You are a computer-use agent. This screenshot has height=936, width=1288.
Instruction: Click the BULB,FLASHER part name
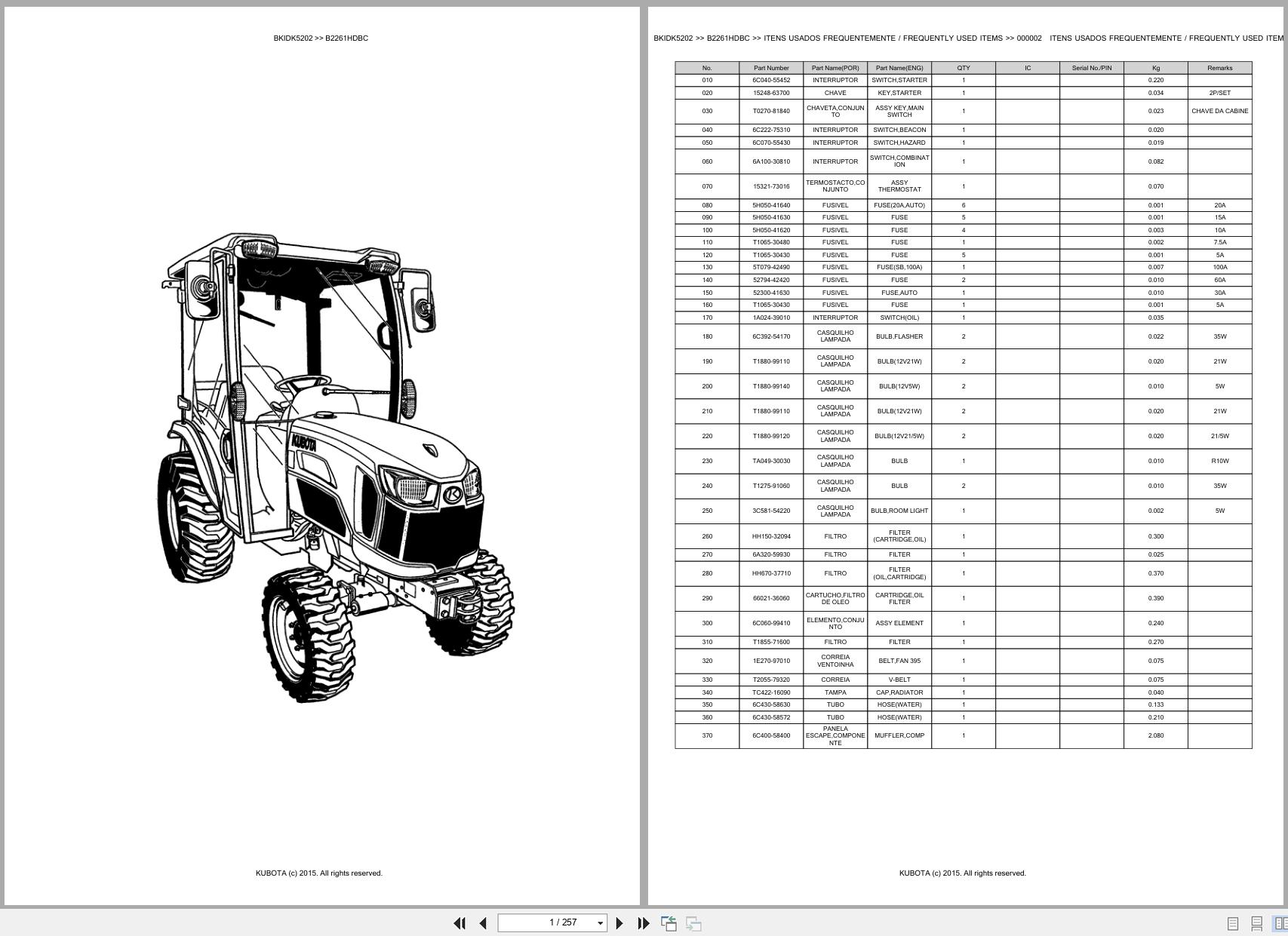[899, 336]
